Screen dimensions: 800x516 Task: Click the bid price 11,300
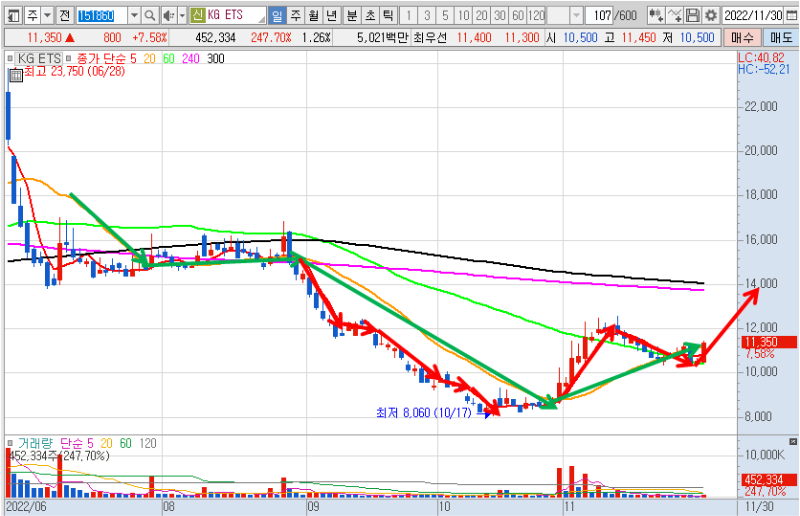pyautogui.click(x=522, y=38)
